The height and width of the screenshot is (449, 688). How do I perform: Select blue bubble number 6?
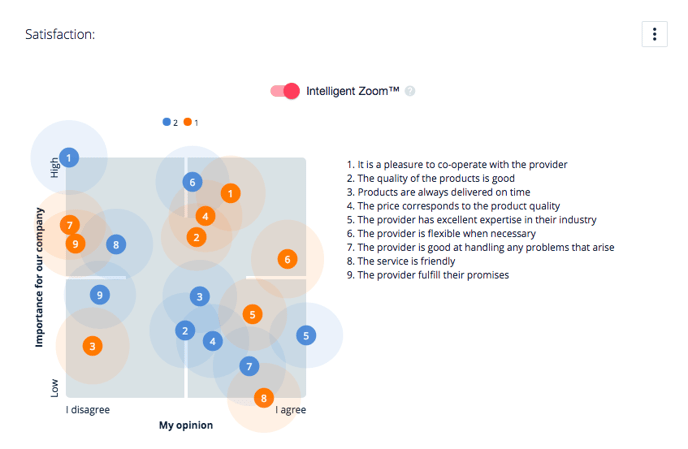(x=192, y=182)
